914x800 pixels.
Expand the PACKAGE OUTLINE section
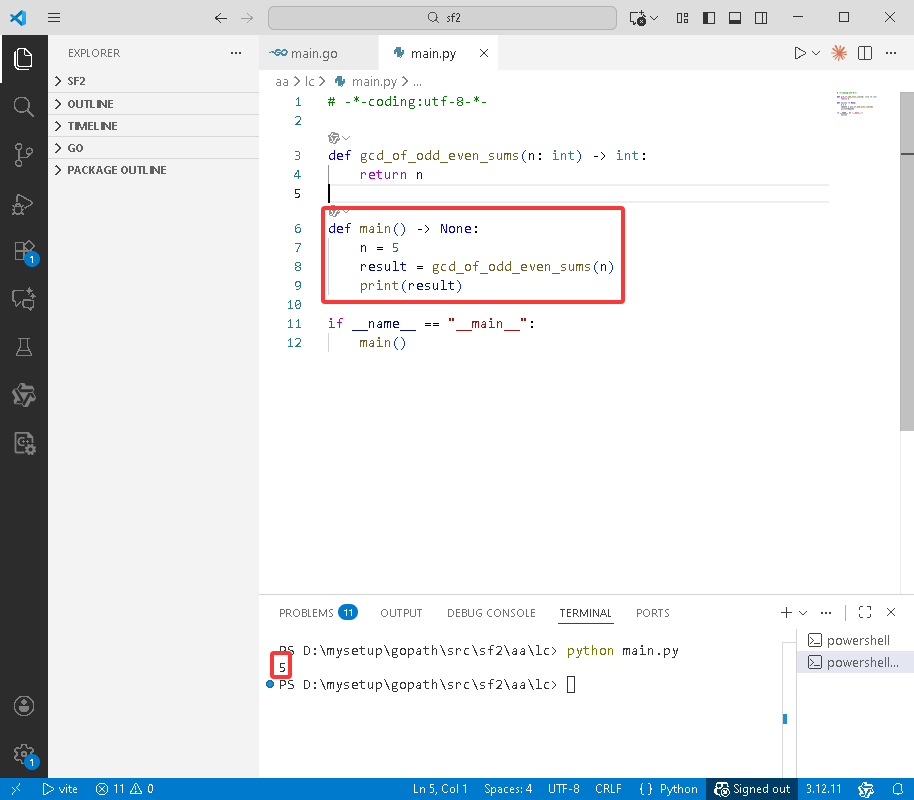(x=154, y=170)
